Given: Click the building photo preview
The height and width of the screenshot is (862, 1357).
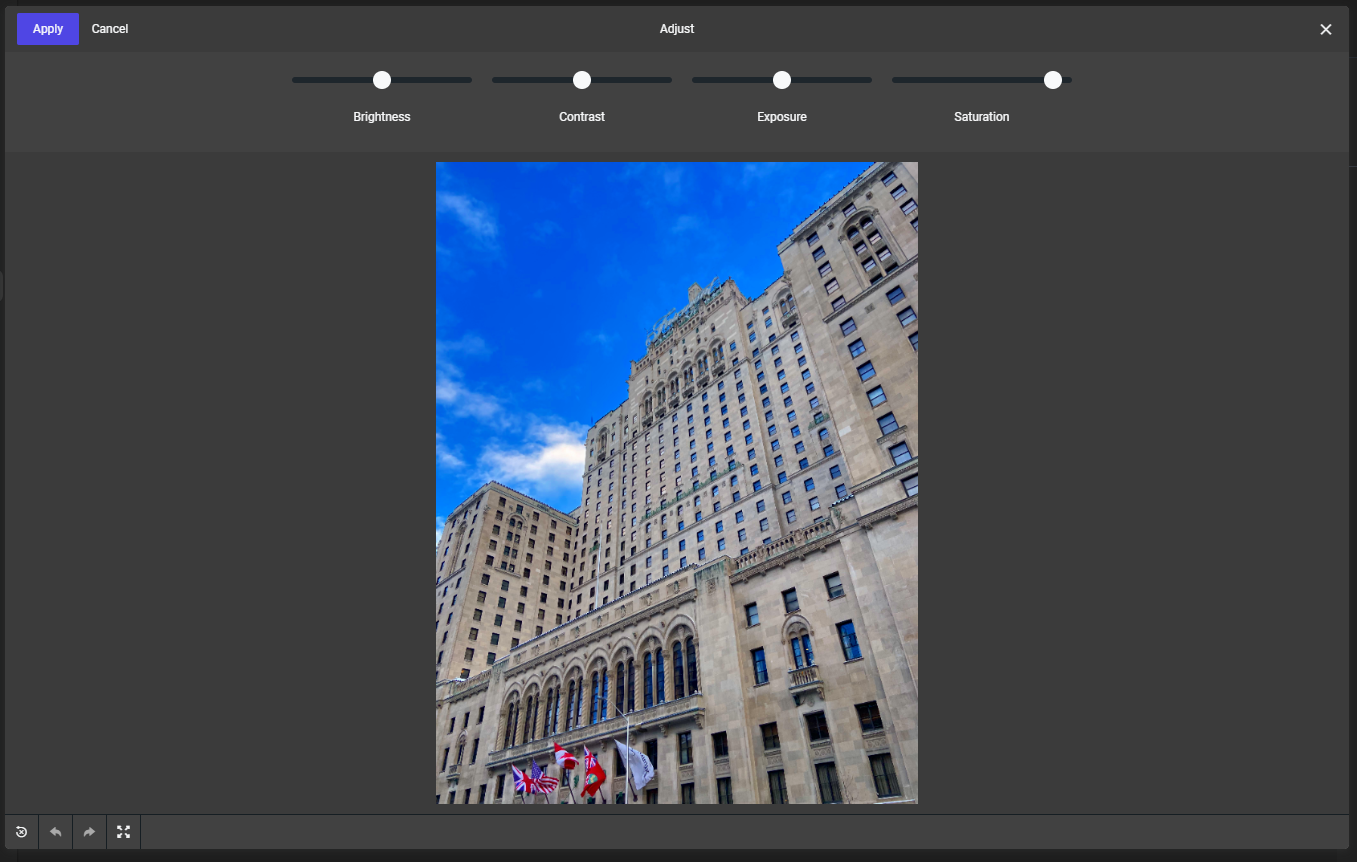Looking at the screenshot, I should 677,483.
